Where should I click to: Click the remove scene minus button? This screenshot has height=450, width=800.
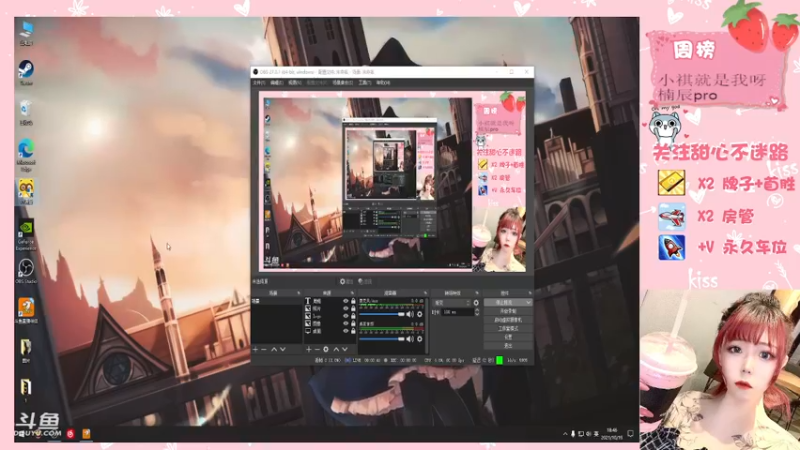(x=264, y=349)
